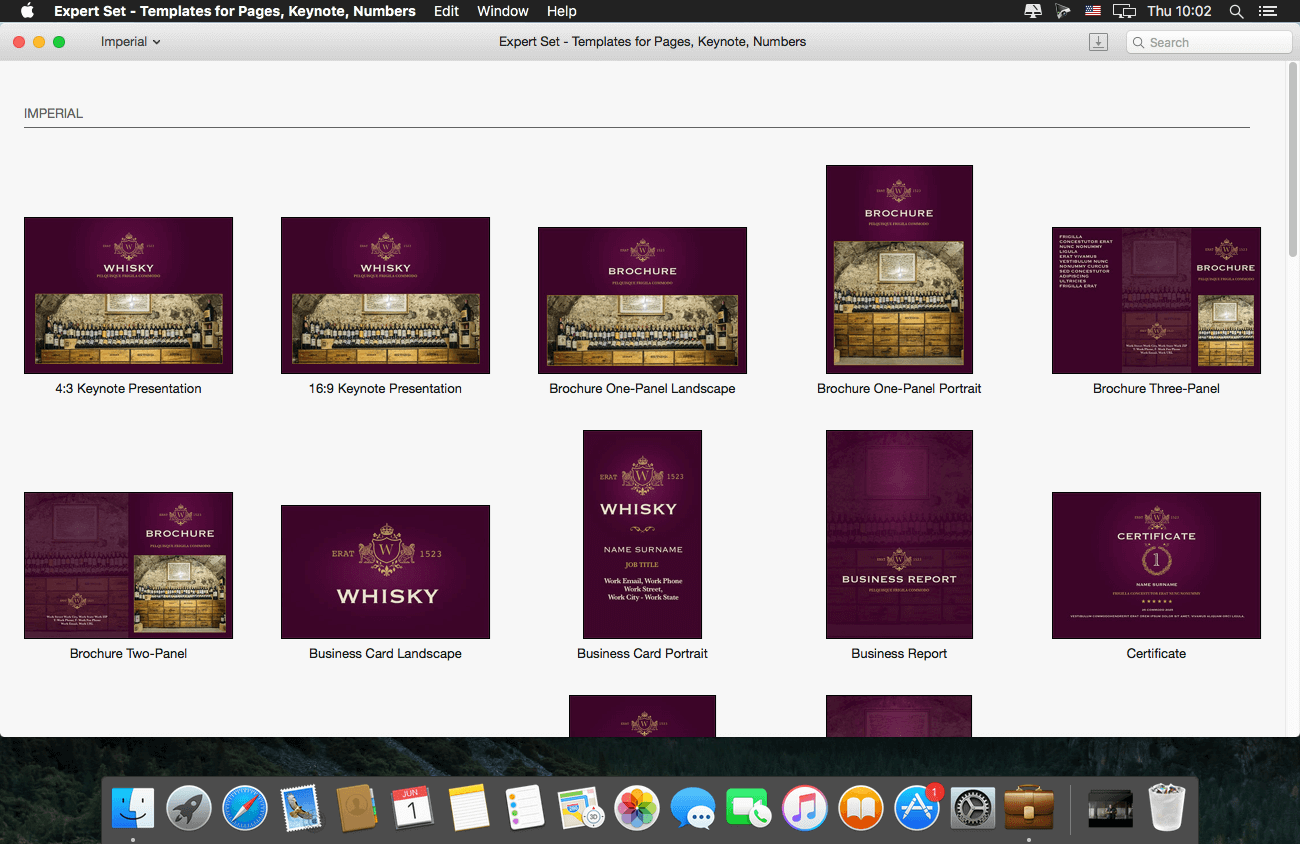Click the "Business Card Portrait" caption text
This screenshot has width=1300, height=844.
[x=642, y=654]
